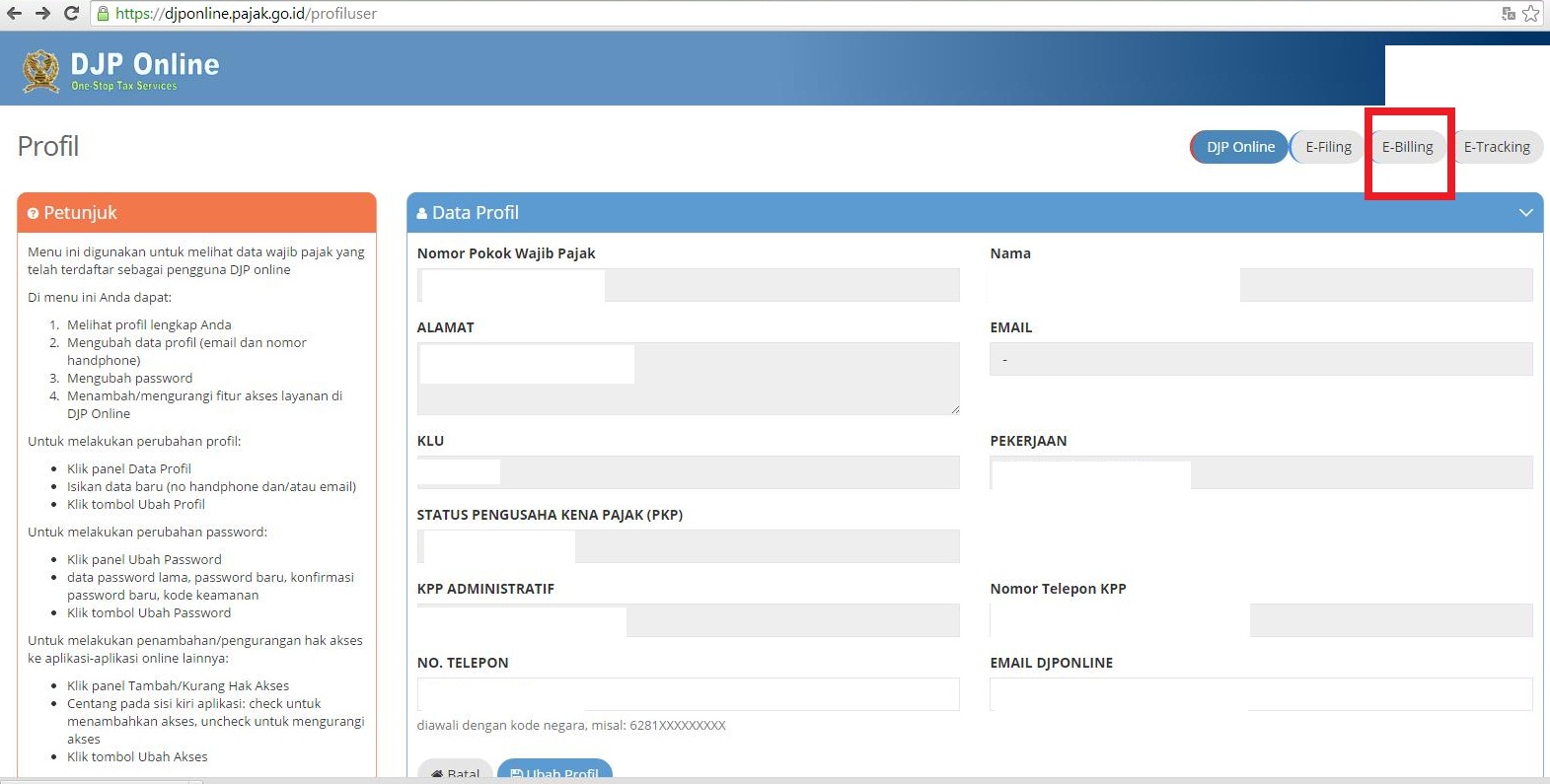1550x784 pixels.
Task: Go forward using the browser forward arrow
Action: tap(42, 14)
